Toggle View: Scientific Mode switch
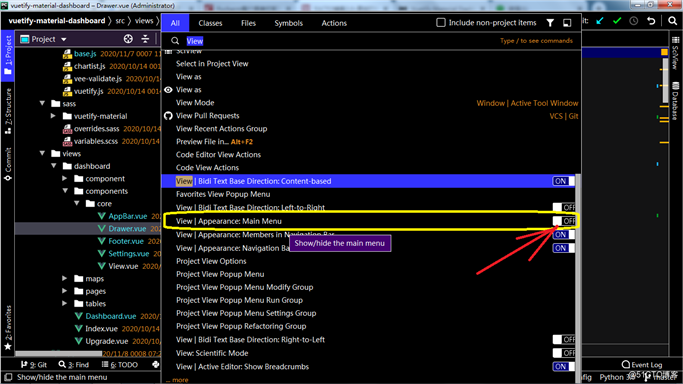Image resolution: width=683 pixels, height=384 pixels. (x=563, y=353)
